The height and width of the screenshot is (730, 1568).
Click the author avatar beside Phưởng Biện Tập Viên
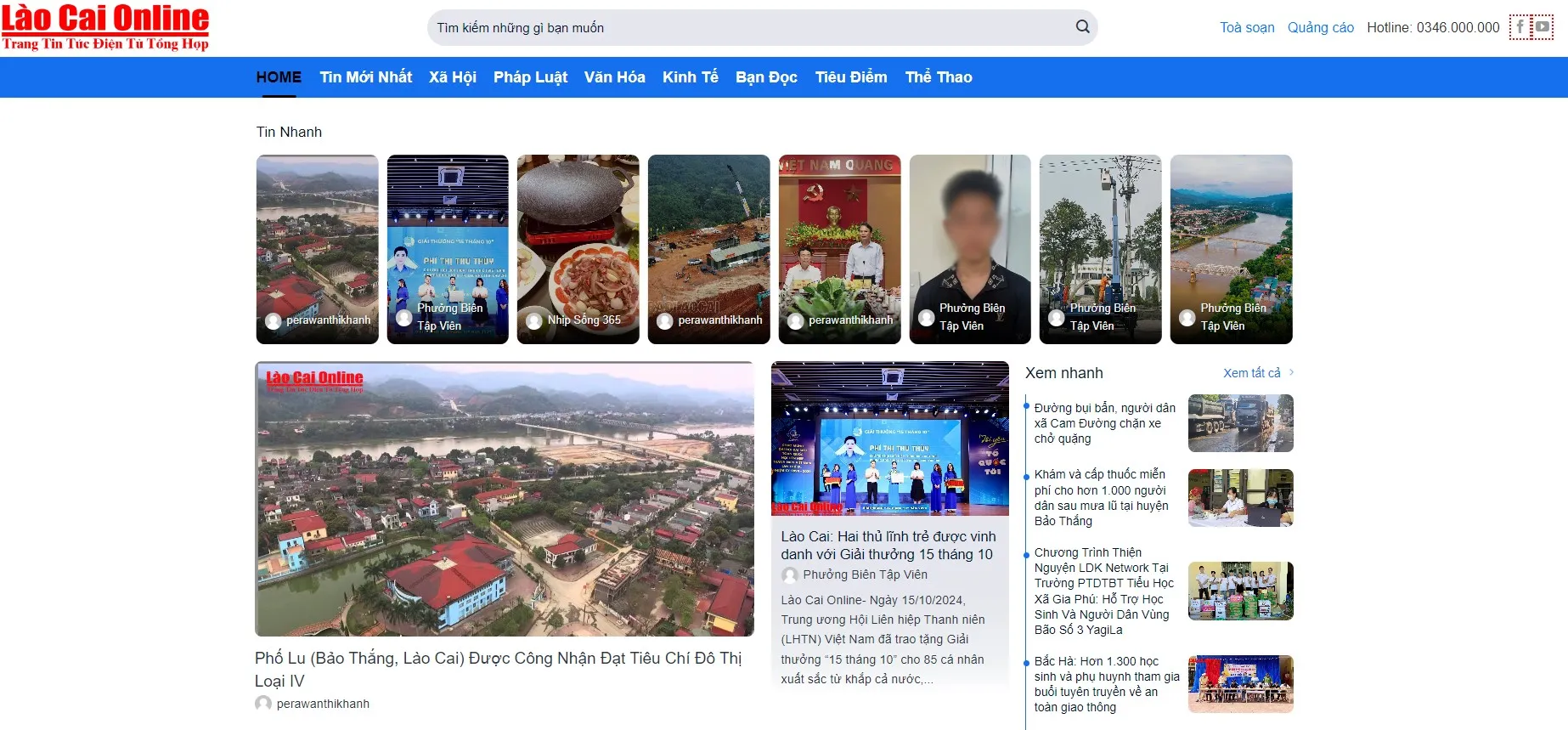click(790, 575)
